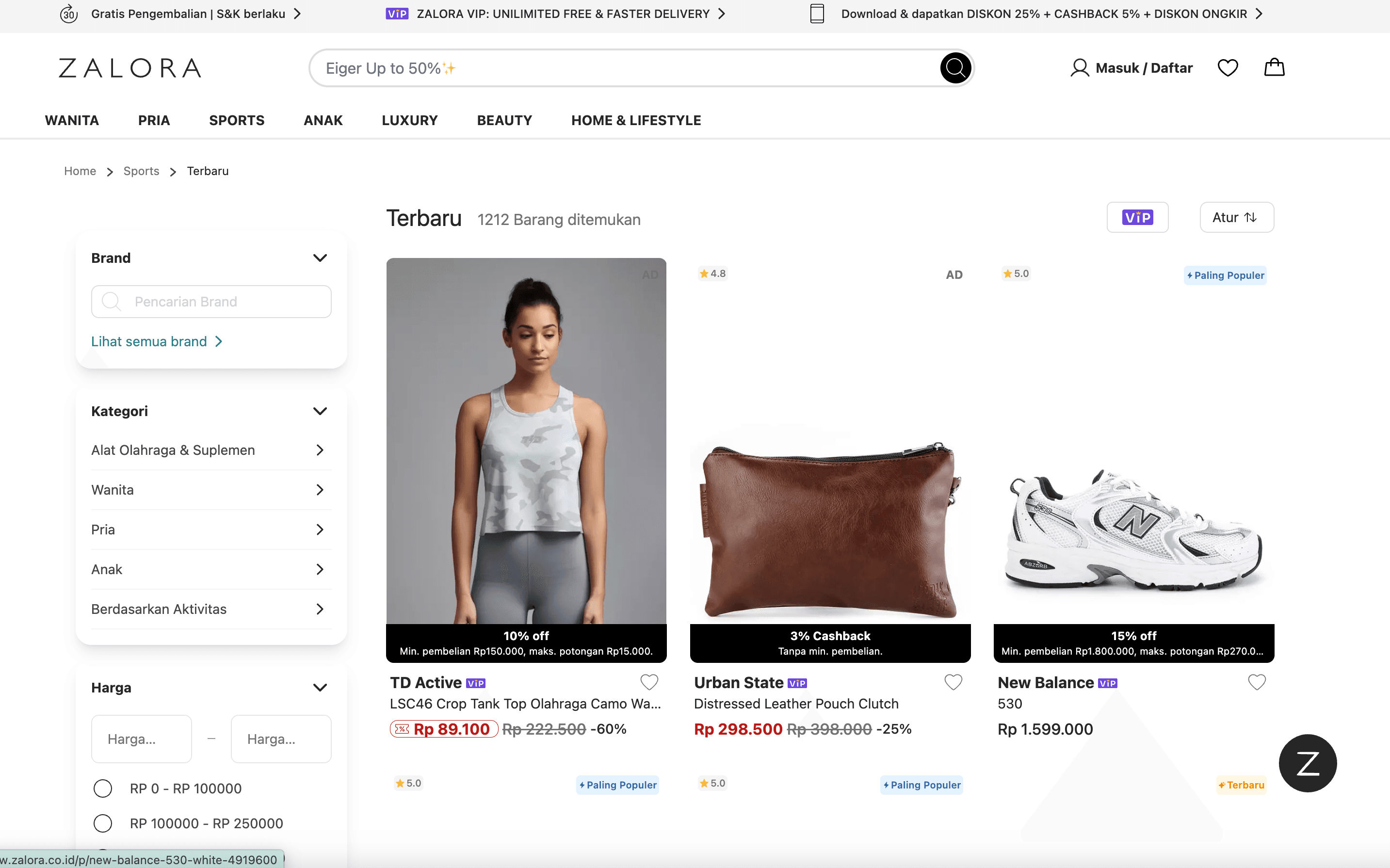This screenshot has height=868, width=1390.
Task: Click the user account icon beside Masuk
Action: point(1080,68)
